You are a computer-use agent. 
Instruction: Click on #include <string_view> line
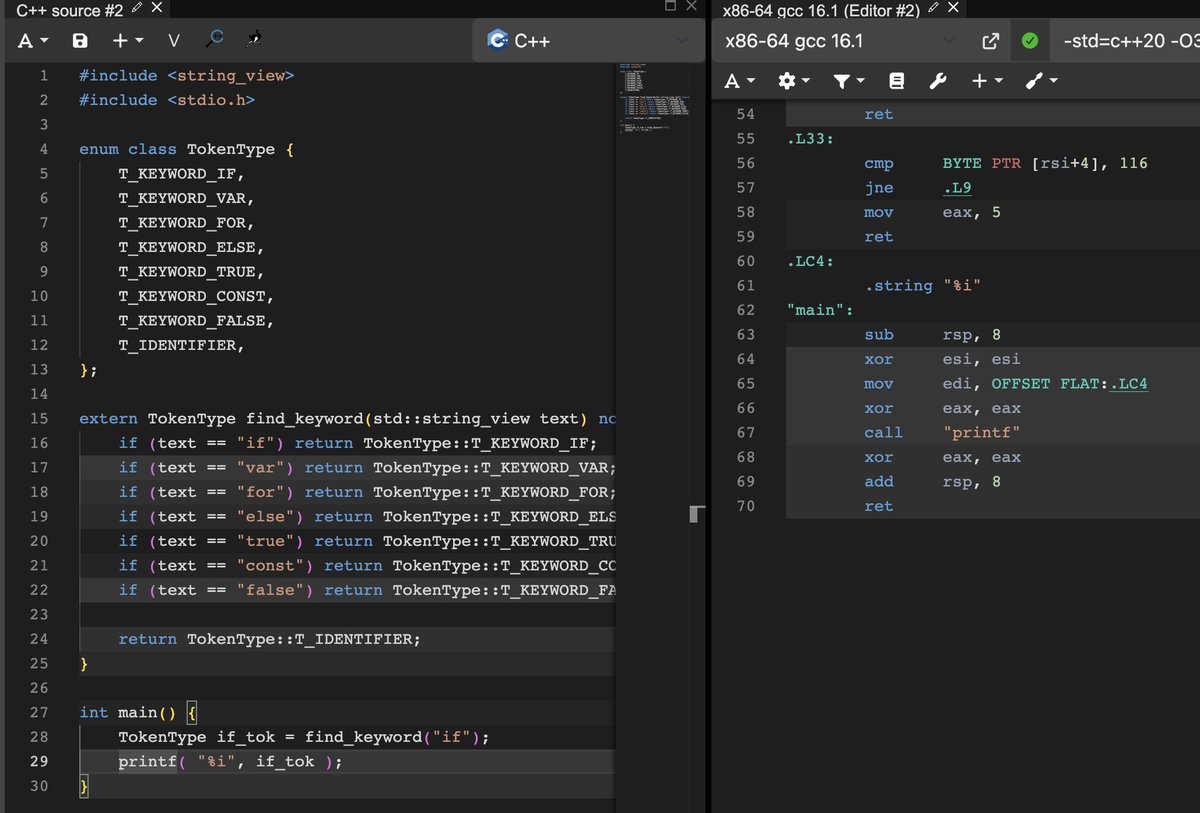click(187, 76)
